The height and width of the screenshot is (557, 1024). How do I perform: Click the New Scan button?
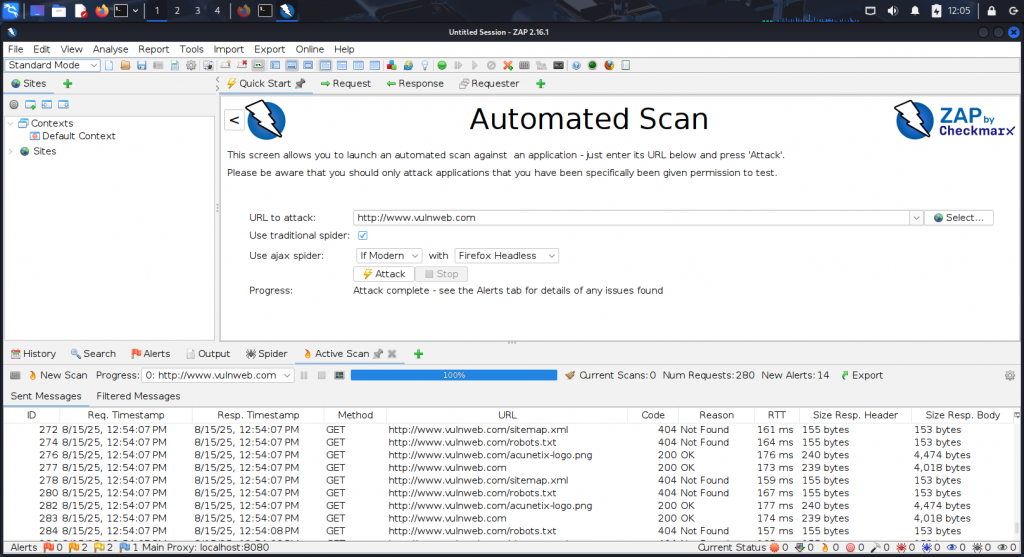pyautogui.click(x=57, y=375)
